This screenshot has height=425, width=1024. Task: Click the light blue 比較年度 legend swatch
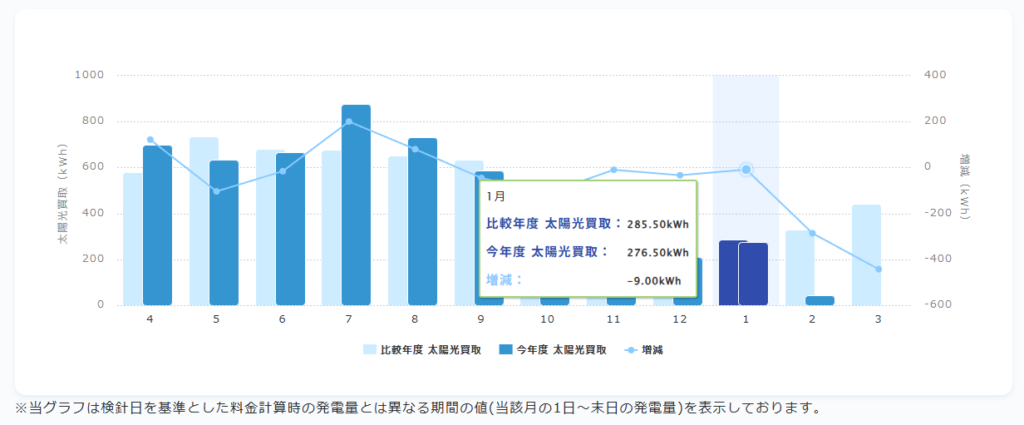(x=370, y=350)
